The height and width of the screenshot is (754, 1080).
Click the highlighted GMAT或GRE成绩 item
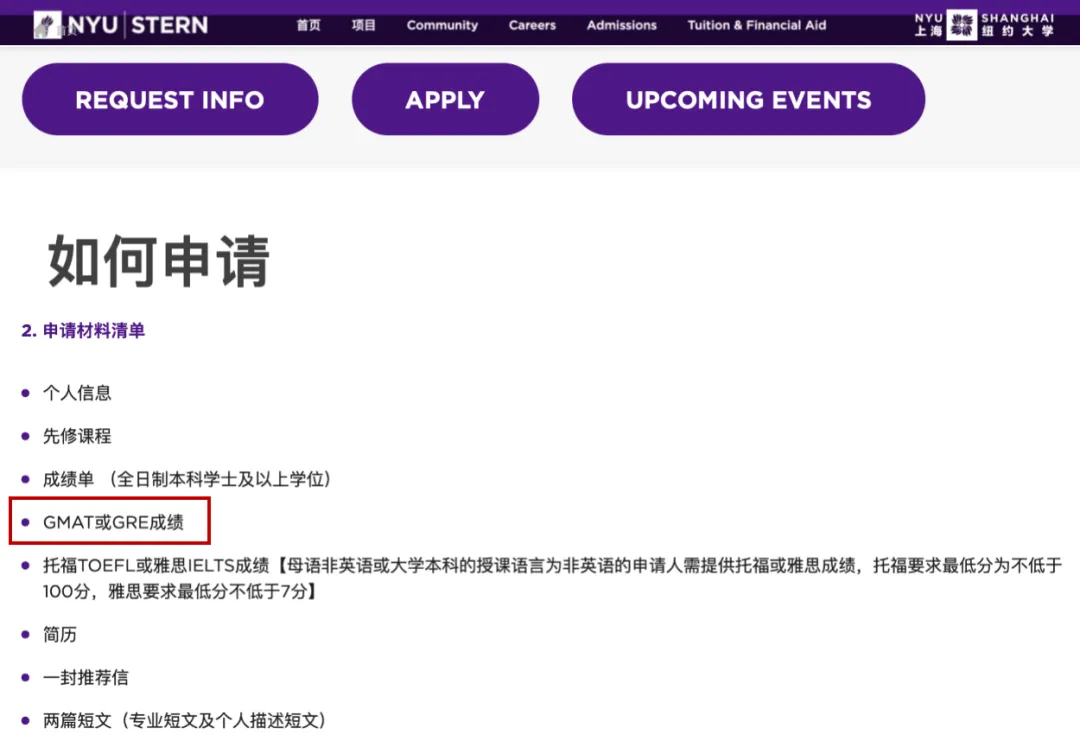click(x=113, y=522)
